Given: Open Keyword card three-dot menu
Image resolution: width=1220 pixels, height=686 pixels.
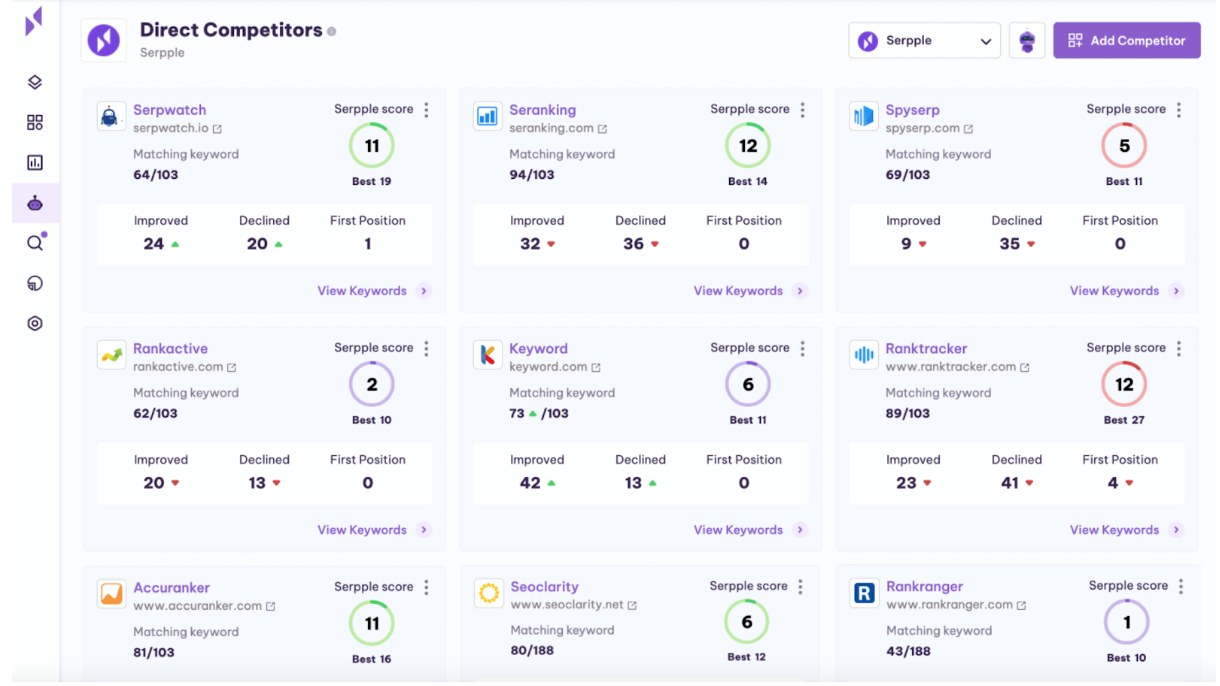Looking at the screenshot, I should (x=803, y=349).
